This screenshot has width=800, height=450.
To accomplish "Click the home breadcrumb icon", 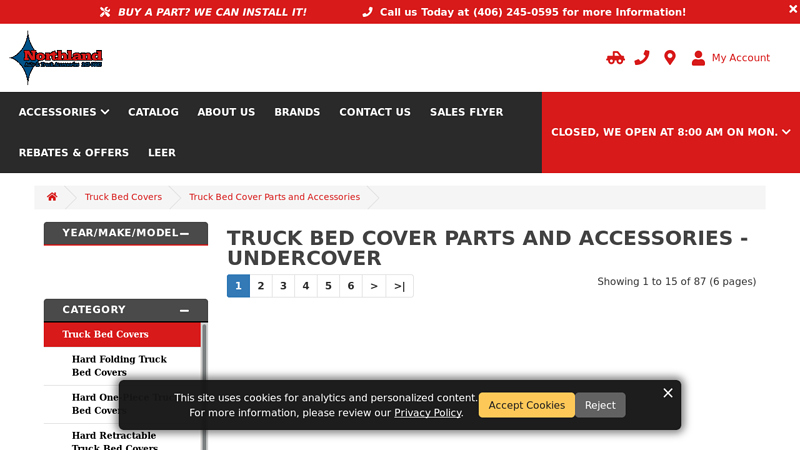I will click(52, 197).
